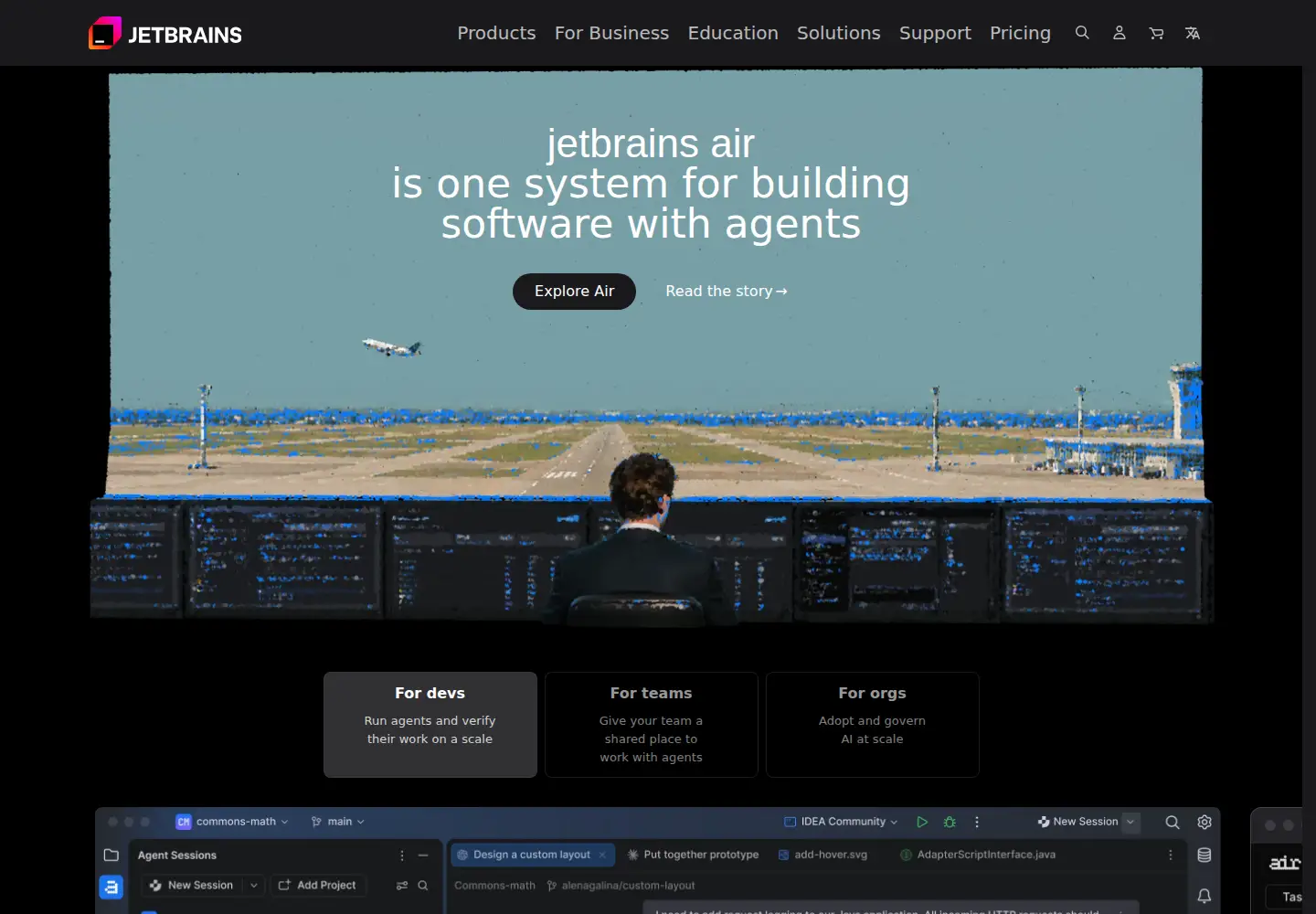Open the IDEA Community run configuration dropdown
1316x914 pixels.
841,822
